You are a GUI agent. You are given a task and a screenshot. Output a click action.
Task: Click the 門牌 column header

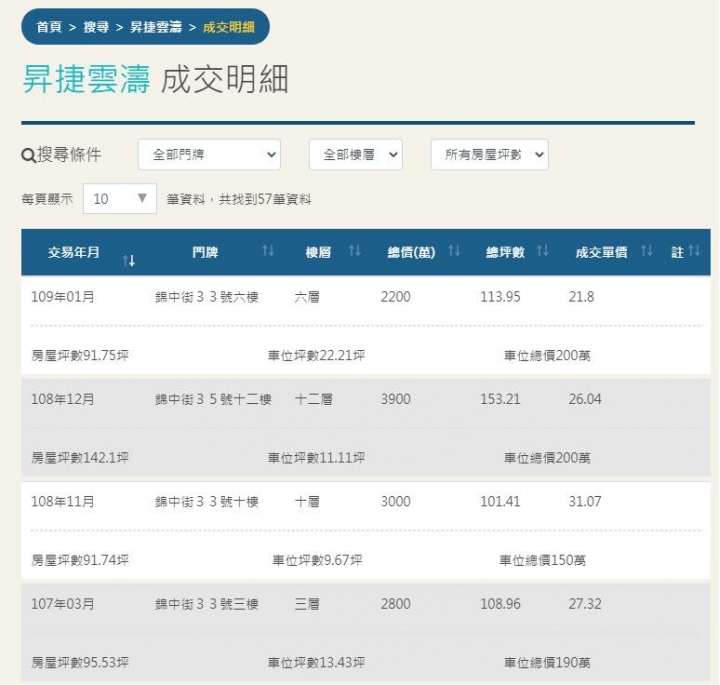click(x=205, y=252)
